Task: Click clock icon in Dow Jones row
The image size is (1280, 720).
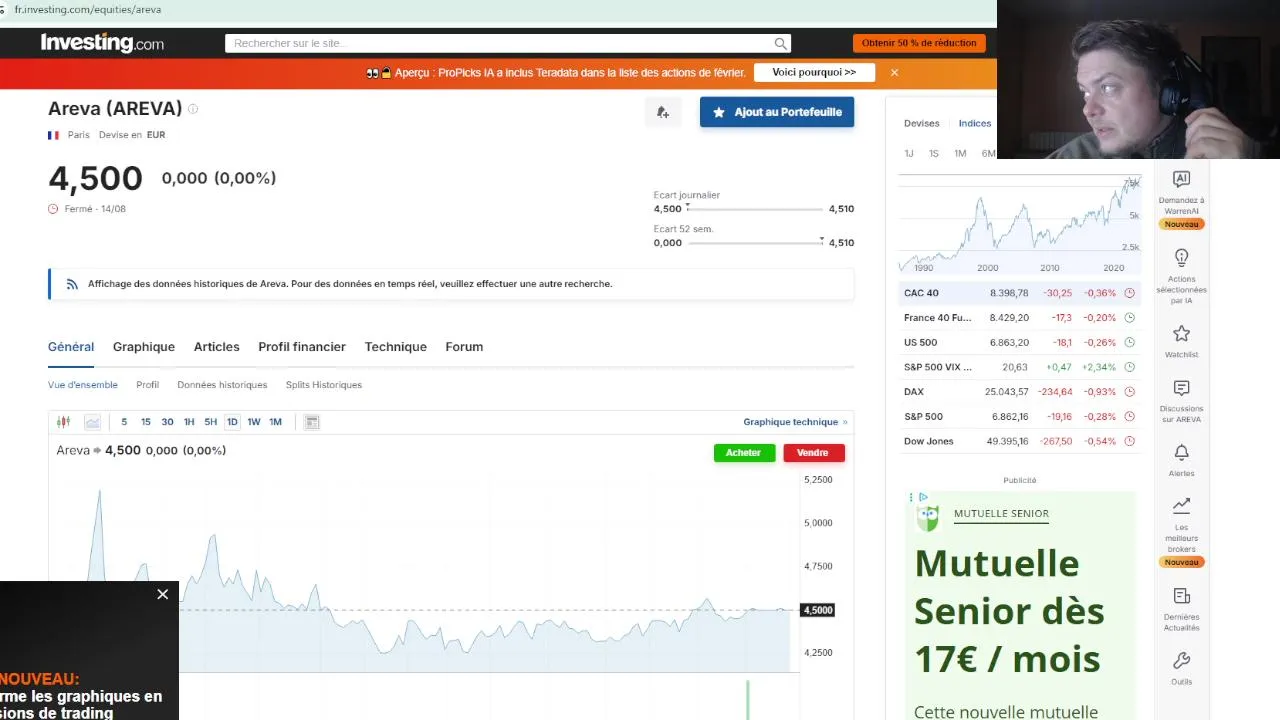Action: 1129,441
